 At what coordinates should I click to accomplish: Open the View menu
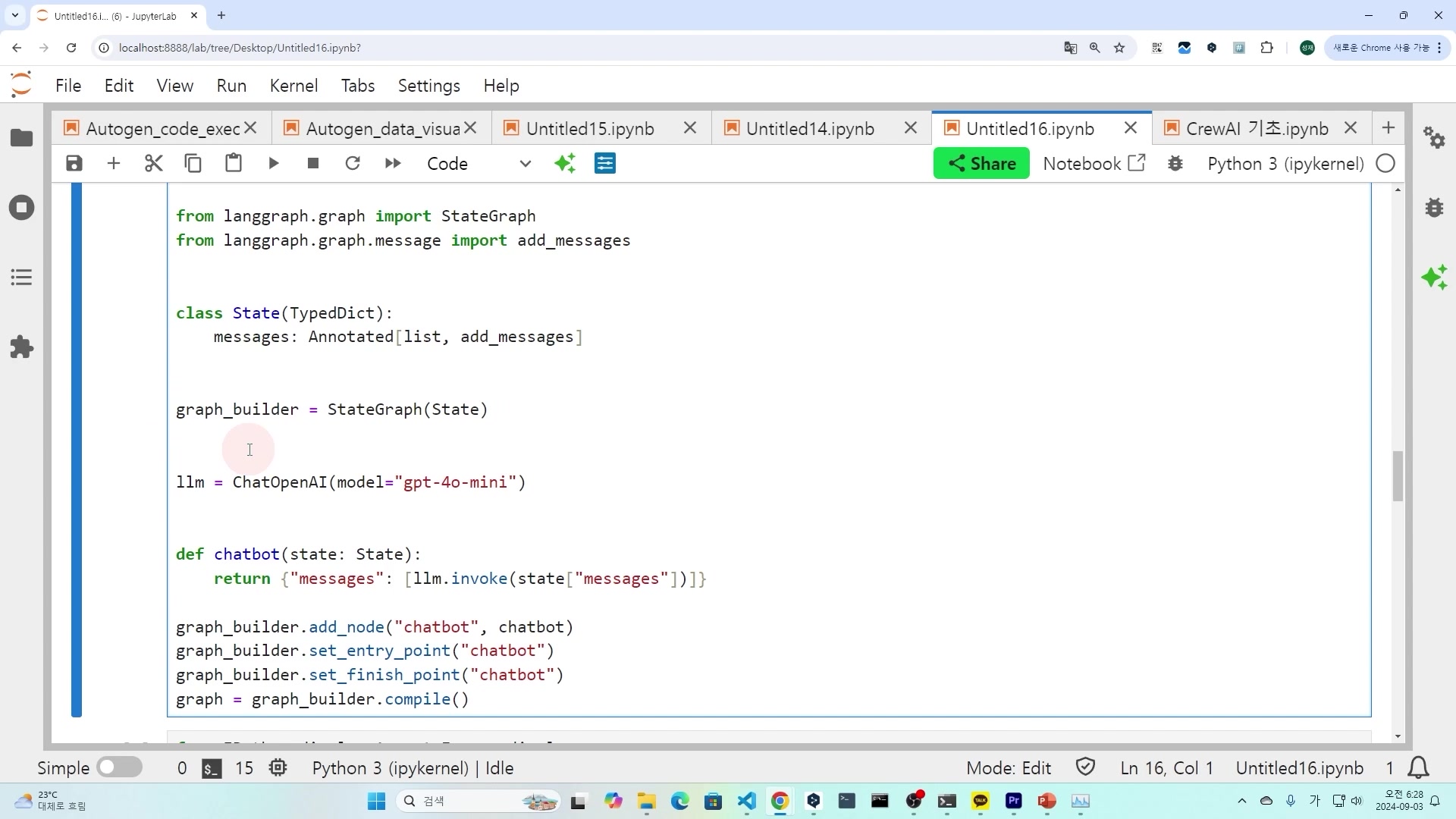click(175, 86)
